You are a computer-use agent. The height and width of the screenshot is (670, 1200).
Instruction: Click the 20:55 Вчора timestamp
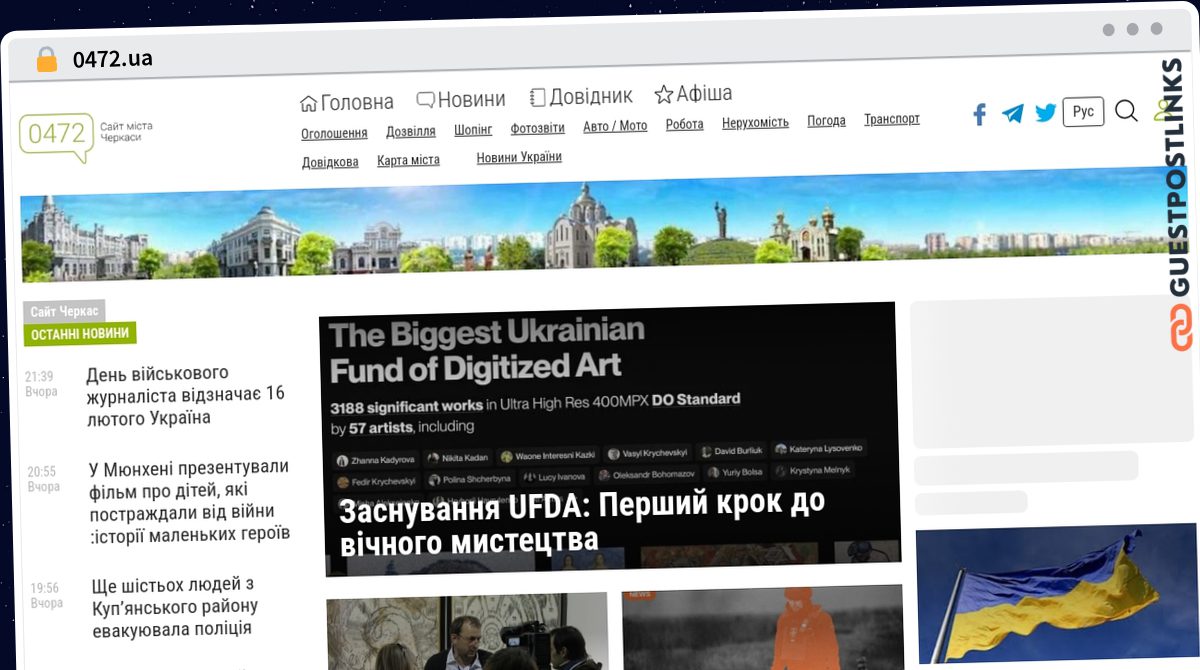coord(43,479)
